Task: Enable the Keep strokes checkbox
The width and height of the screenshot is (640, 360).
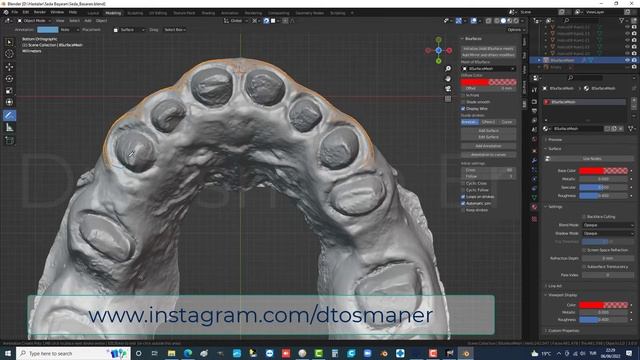Action: (x=463, y=210)
